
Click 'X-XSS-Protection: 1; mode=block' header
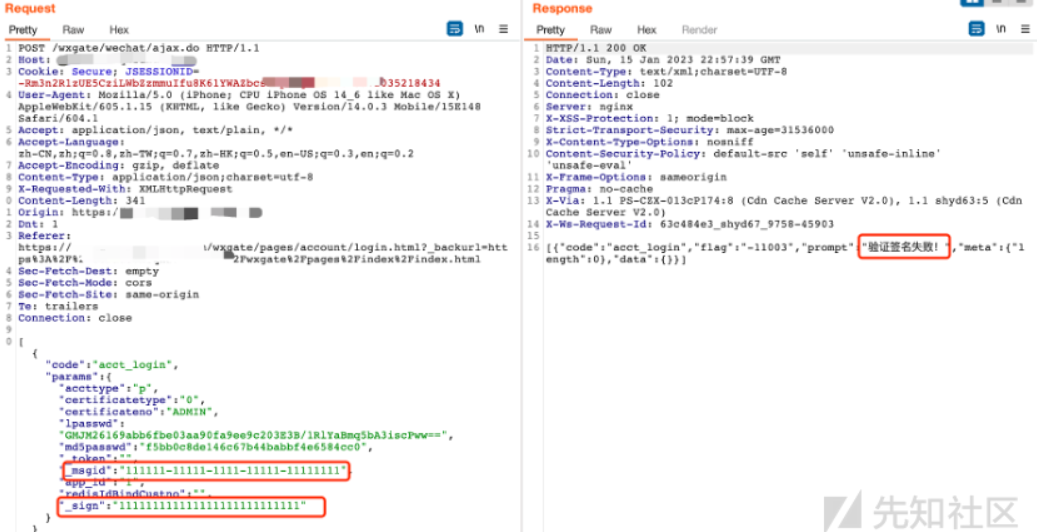pos(649,118)
